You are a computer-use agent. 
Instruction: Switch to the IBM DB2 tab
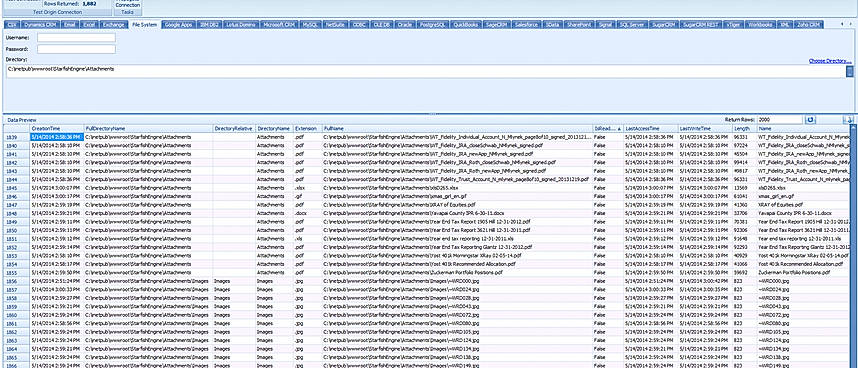click(x=210, y=25)
